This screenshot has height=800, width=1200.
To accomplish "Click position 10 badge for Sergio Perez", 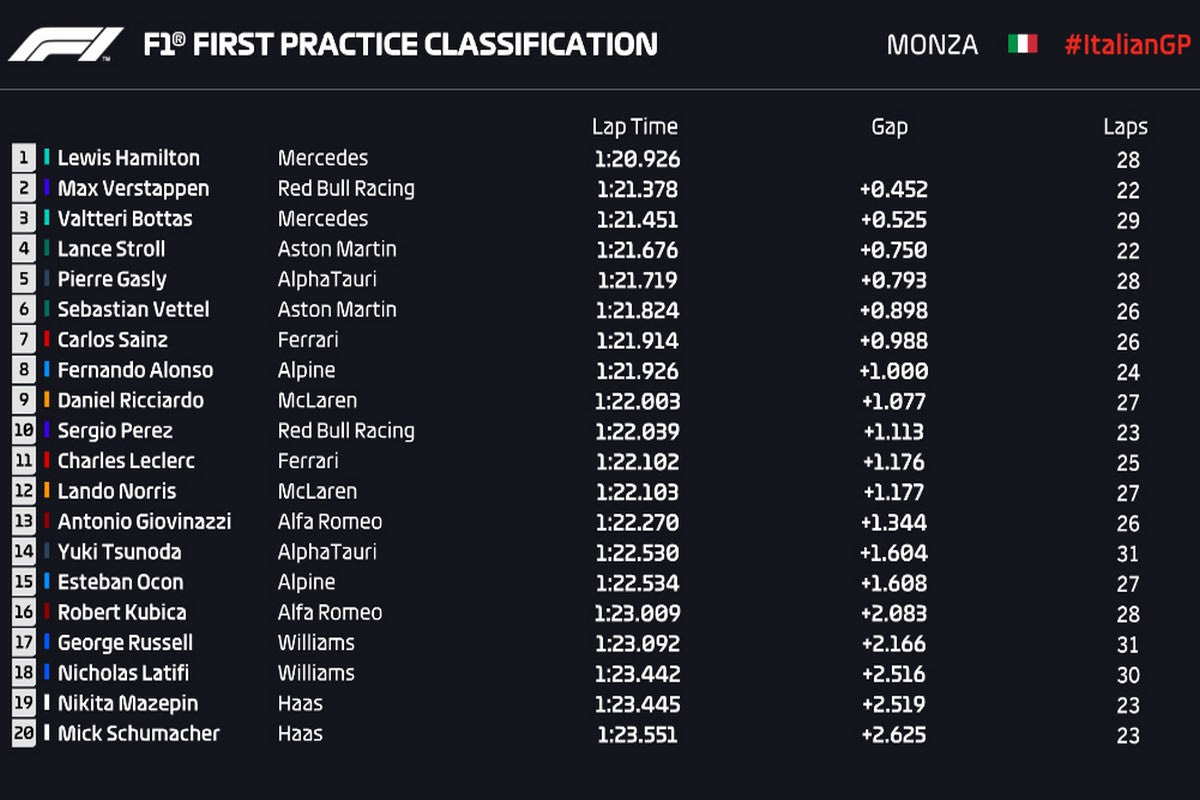I will [x=23, y=431].
